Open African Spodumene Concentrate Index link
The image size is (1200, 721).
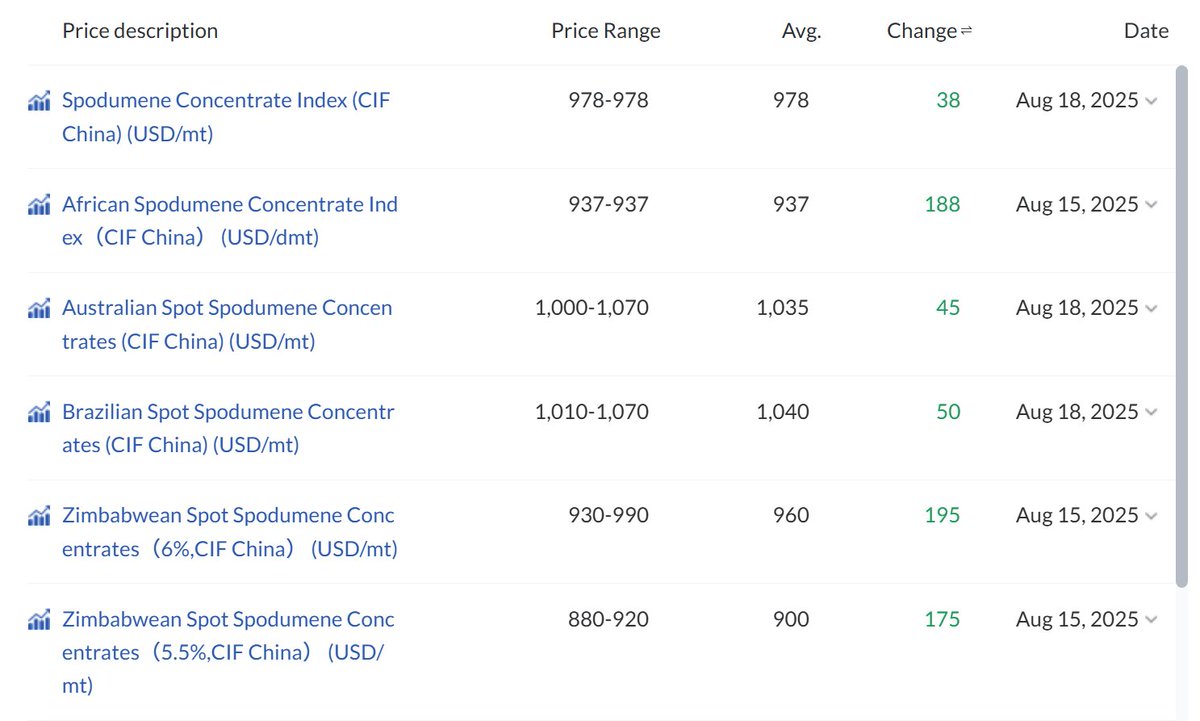(230, 221)
